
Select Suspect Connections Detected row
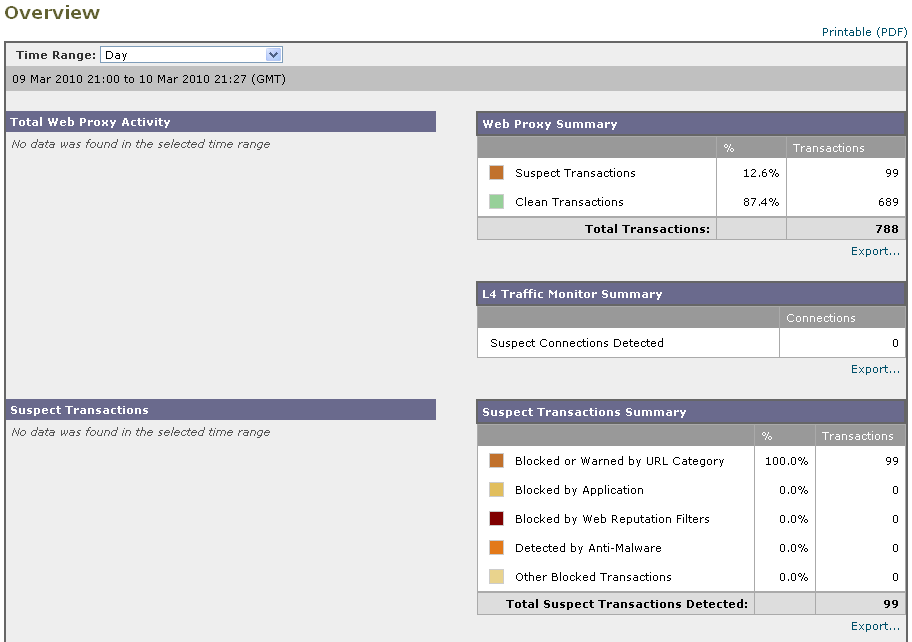pyautogui.click(x=692, y=343)
